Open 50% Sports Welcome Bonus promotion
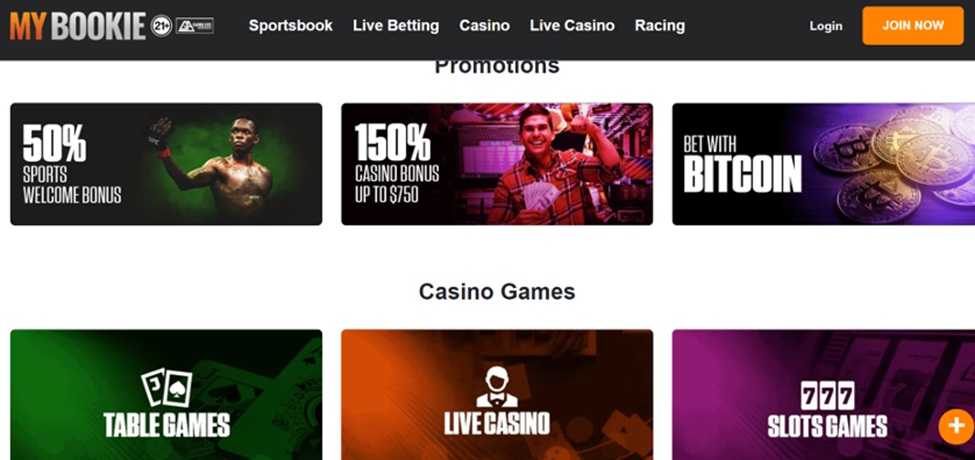975x460 pixels. pyautogui.click(x=166, y=164)
